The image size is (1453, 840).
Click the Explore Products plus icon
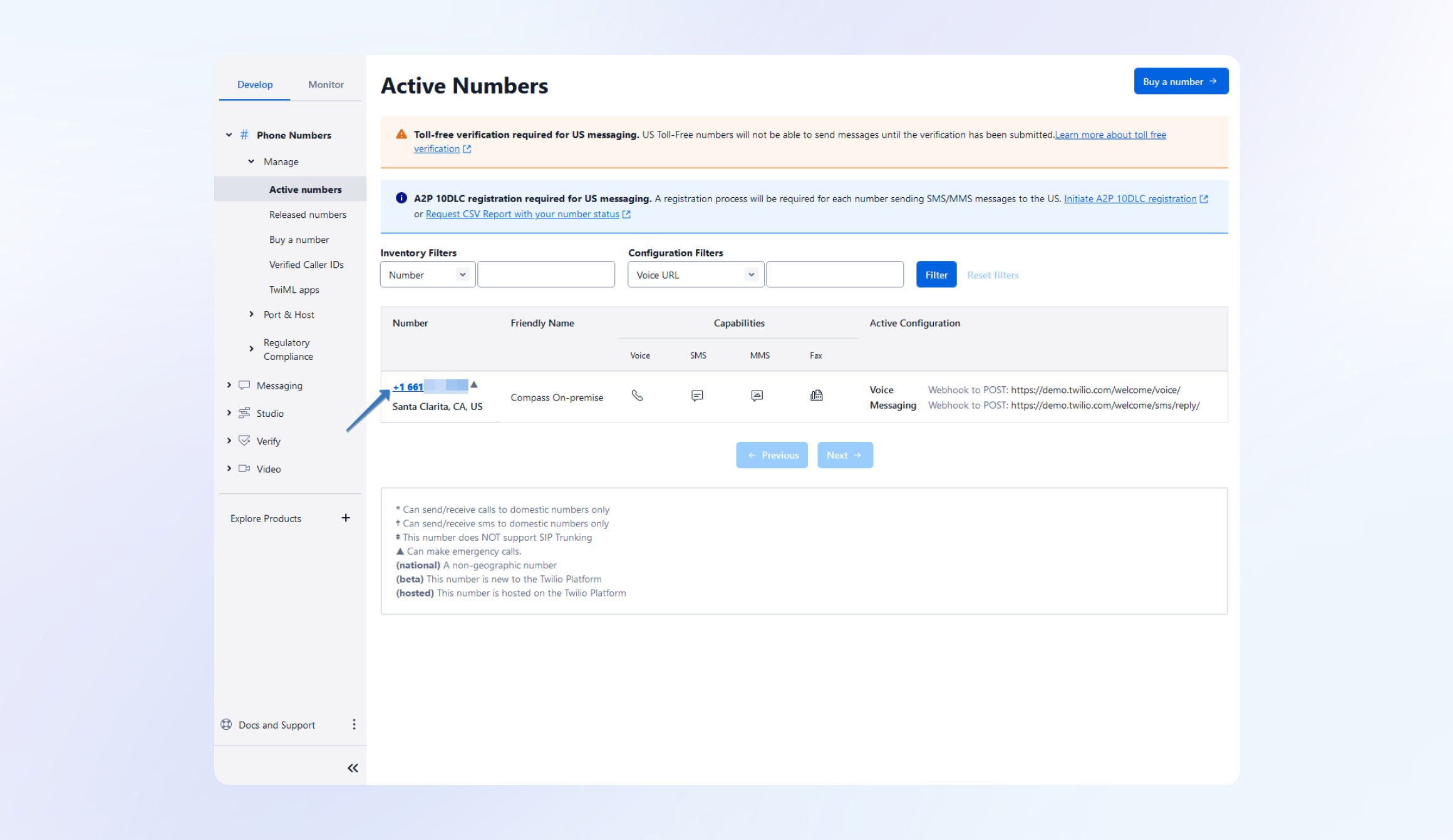(346, 518)
